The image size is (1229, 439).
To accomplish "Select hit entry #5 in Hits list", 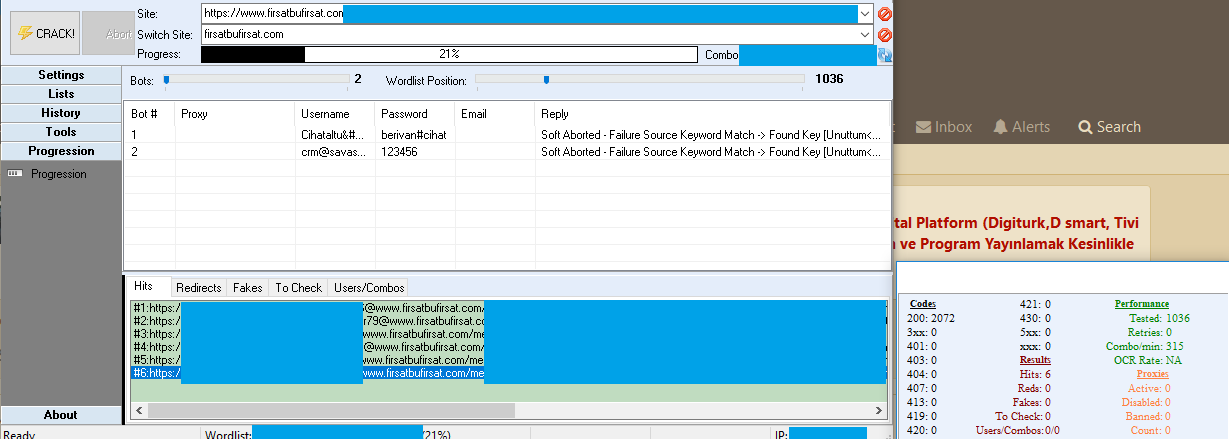I will tap(508, 360).
